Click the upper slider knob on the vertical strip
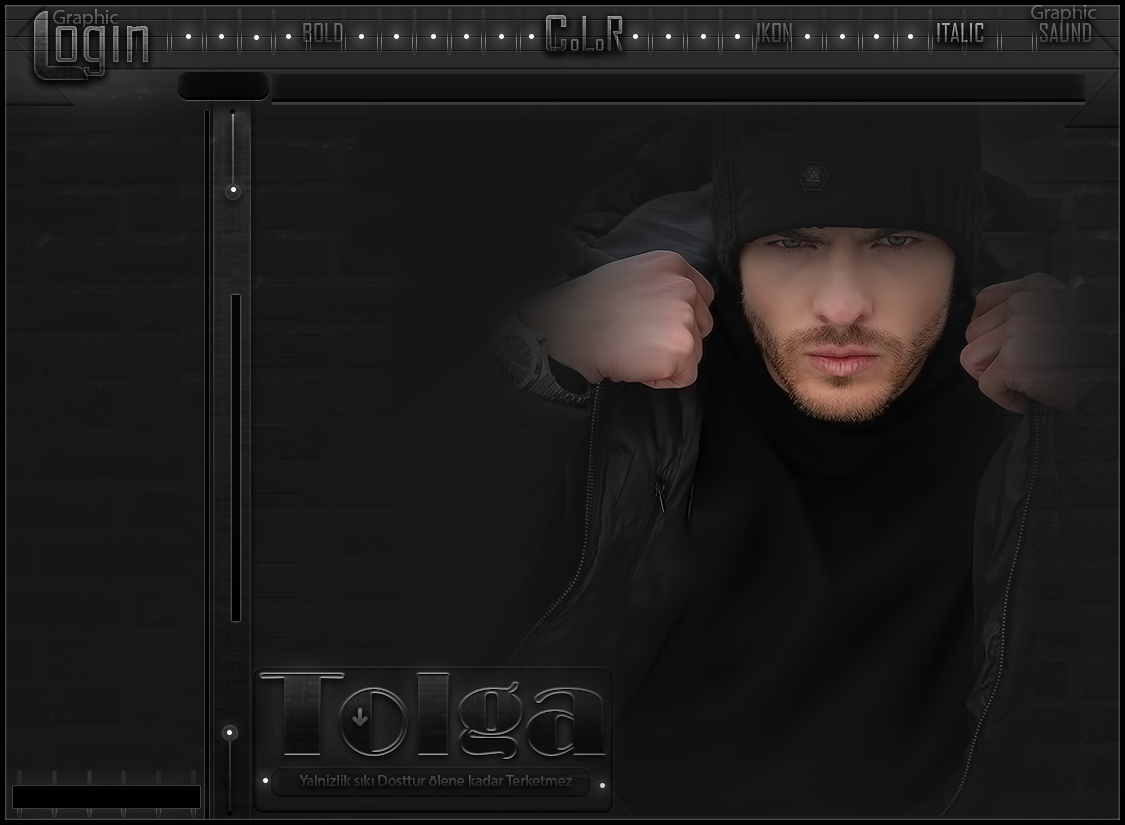The image size is (1125, 825). point(232,191)
